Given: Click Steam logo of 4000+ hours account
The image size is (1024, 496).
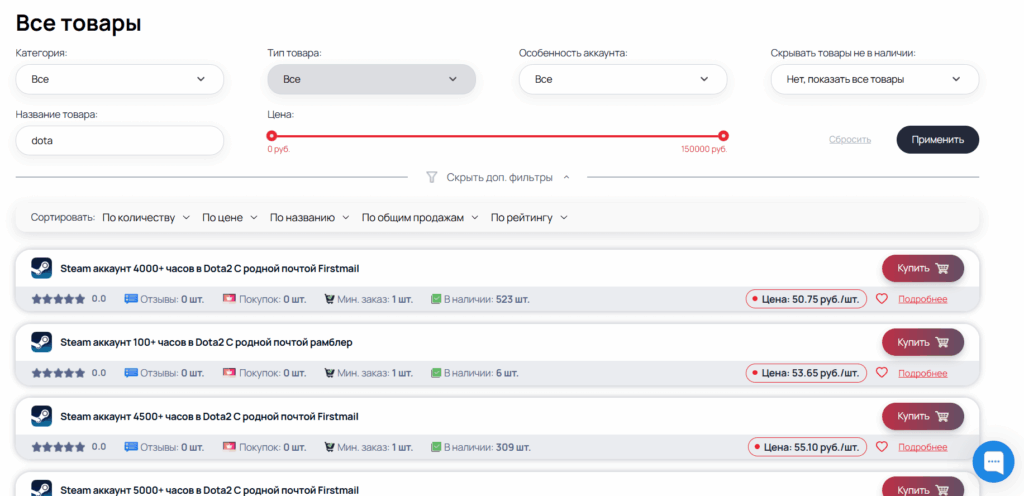Looking at the screenshot, I should [x=41, y=268].
